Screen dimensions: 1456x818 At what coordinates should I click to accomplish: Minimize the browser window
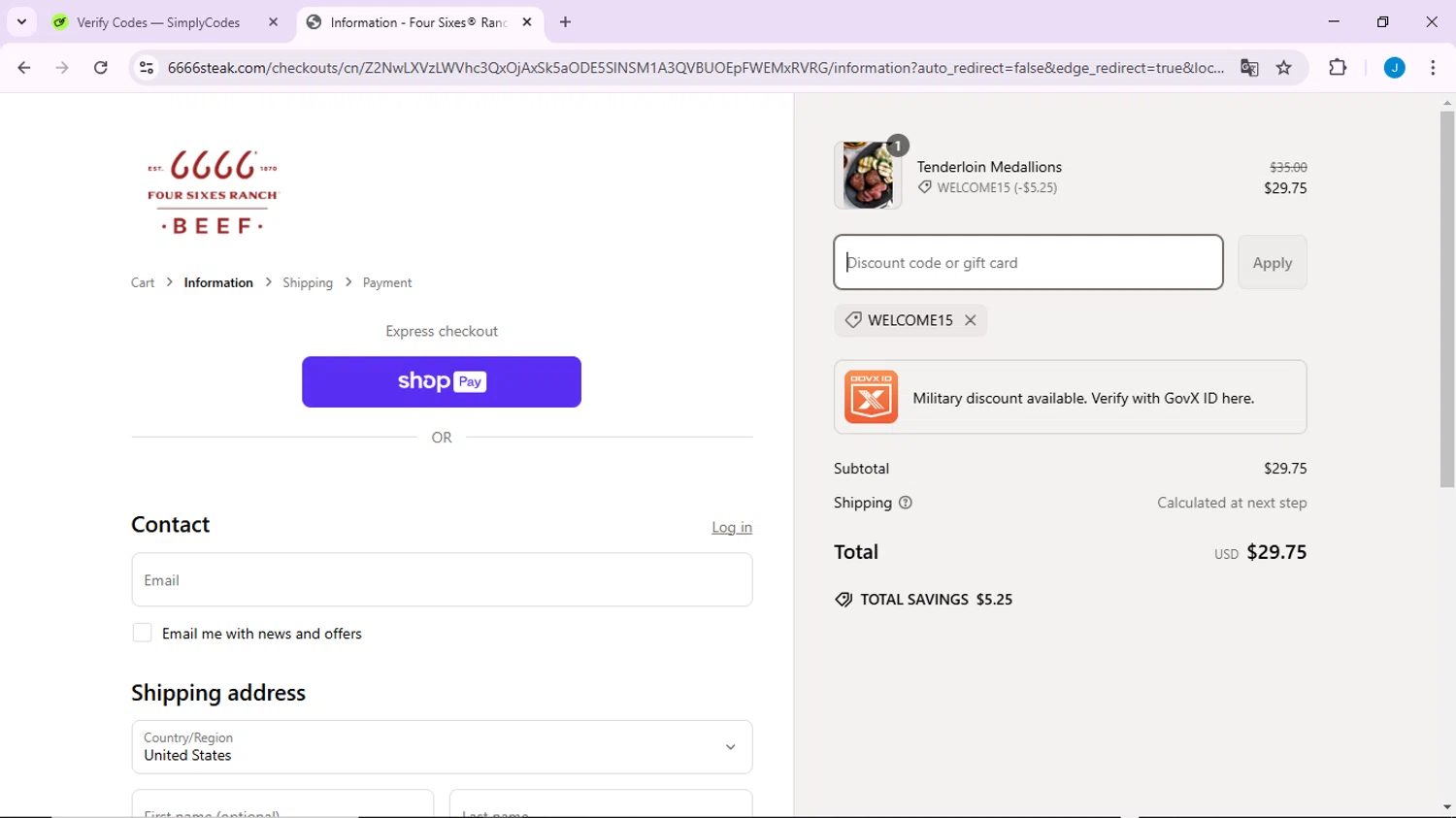click(x=1334, y=21)
